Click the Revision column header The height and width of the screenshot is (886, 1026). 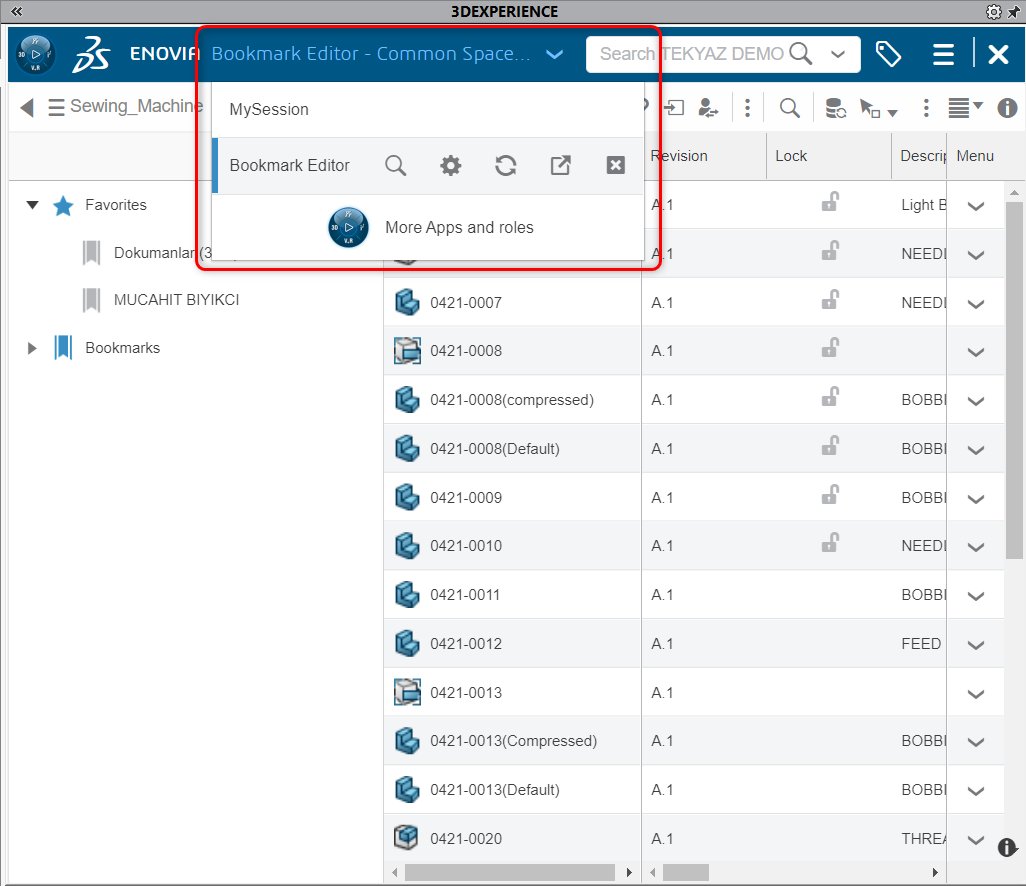click(704, 156)
